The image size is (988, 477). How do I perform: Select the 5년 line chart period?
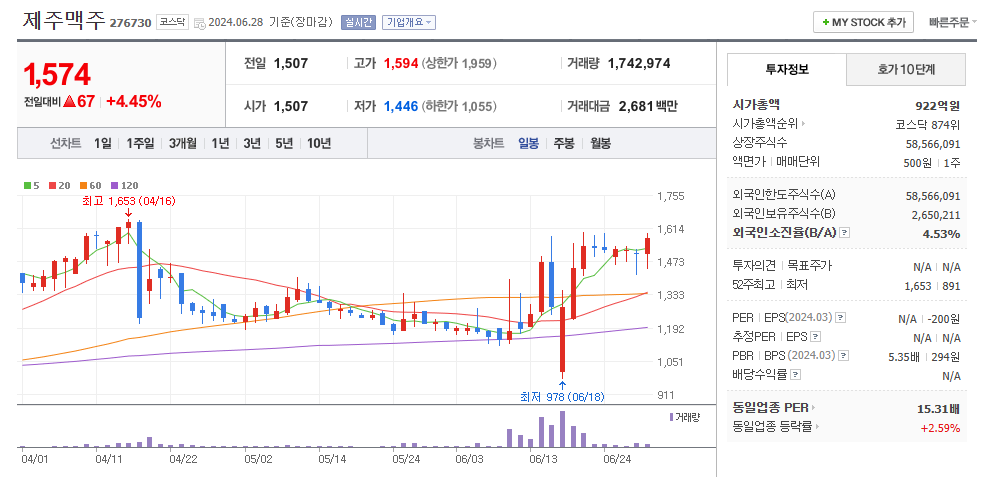pos(284,143)
